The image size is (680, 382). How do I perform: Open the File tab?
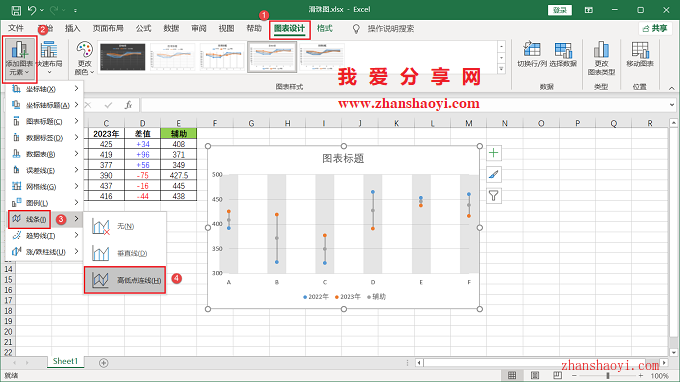[16, 28]
